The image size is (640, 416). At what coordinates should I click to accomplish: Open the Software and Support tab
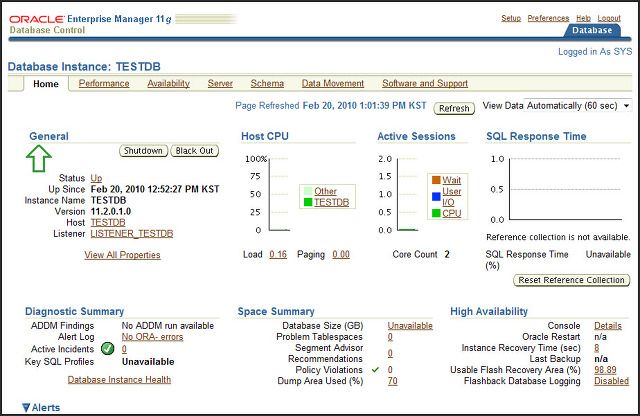click(425, 83)
